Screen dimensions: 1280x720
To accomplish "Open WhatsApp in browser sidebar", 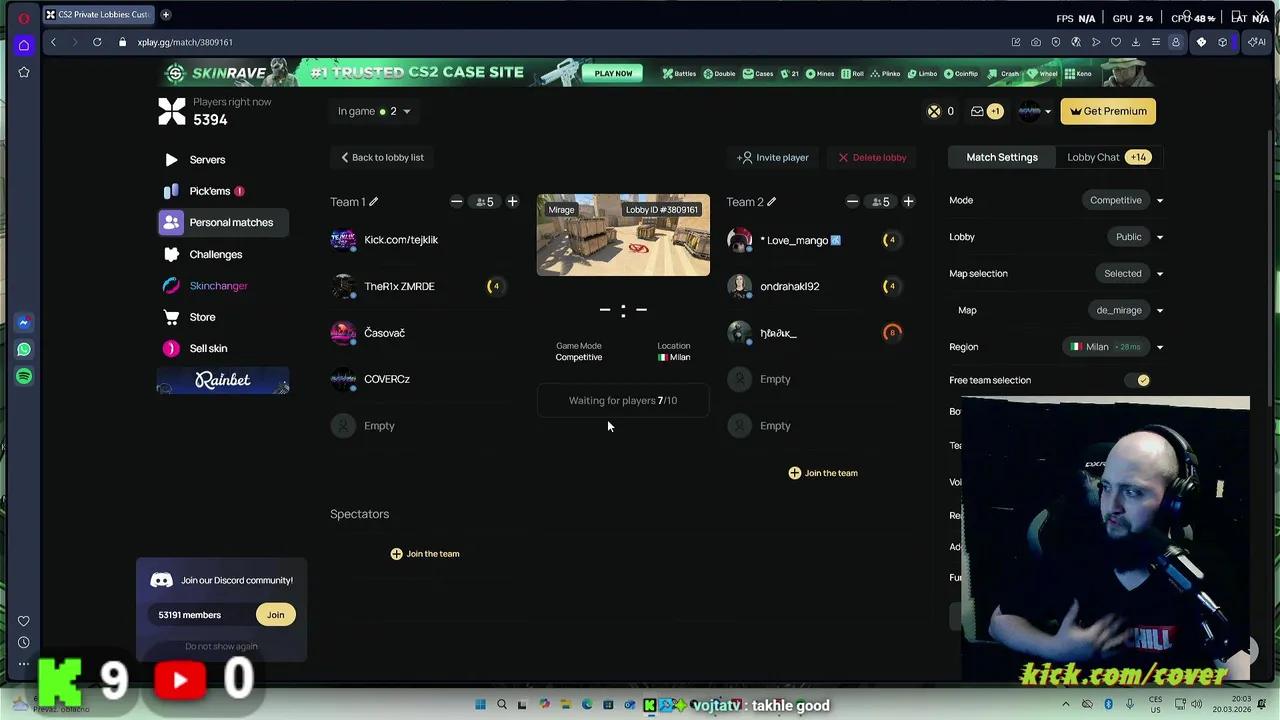I will 23,349.
